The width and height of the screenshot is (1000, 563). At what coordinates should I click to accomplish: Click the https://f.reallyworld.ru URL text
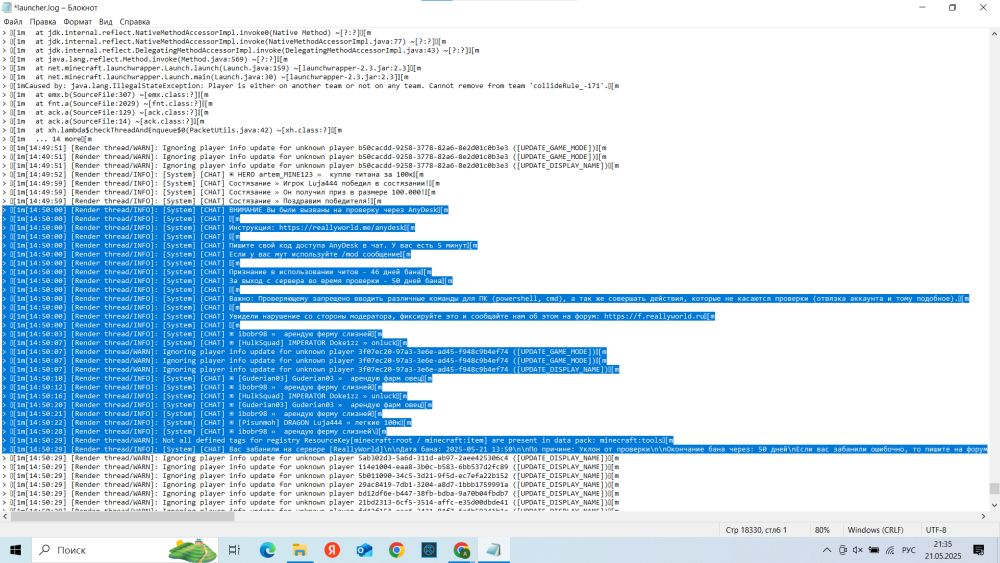[655, 316]
